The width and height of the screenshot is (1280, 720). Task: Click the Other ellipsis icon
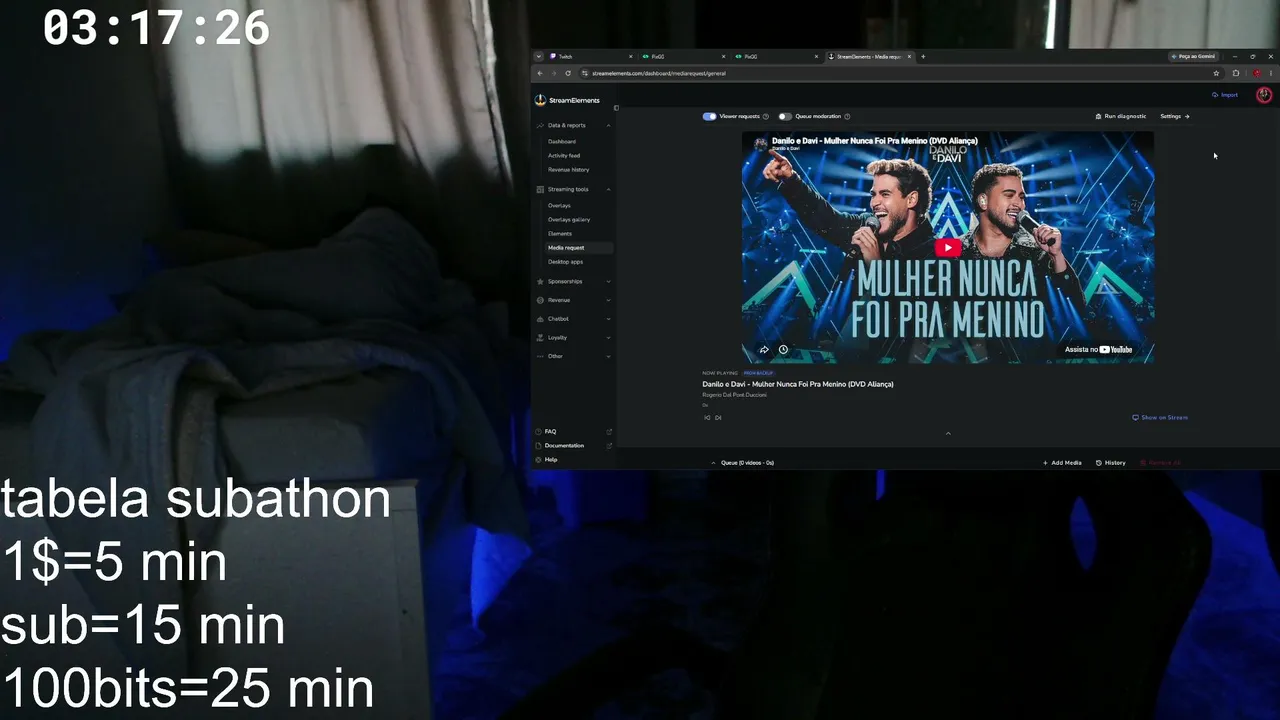[540, 356]
